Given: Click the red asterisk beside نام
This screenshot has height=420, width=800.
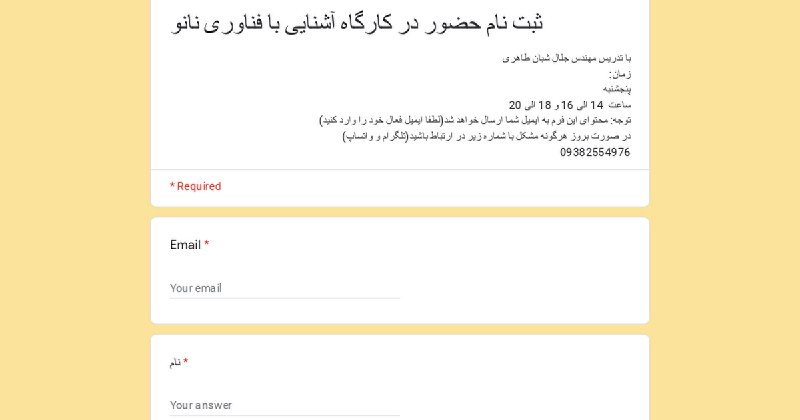Looking at the screenshot, I should 186,361.
